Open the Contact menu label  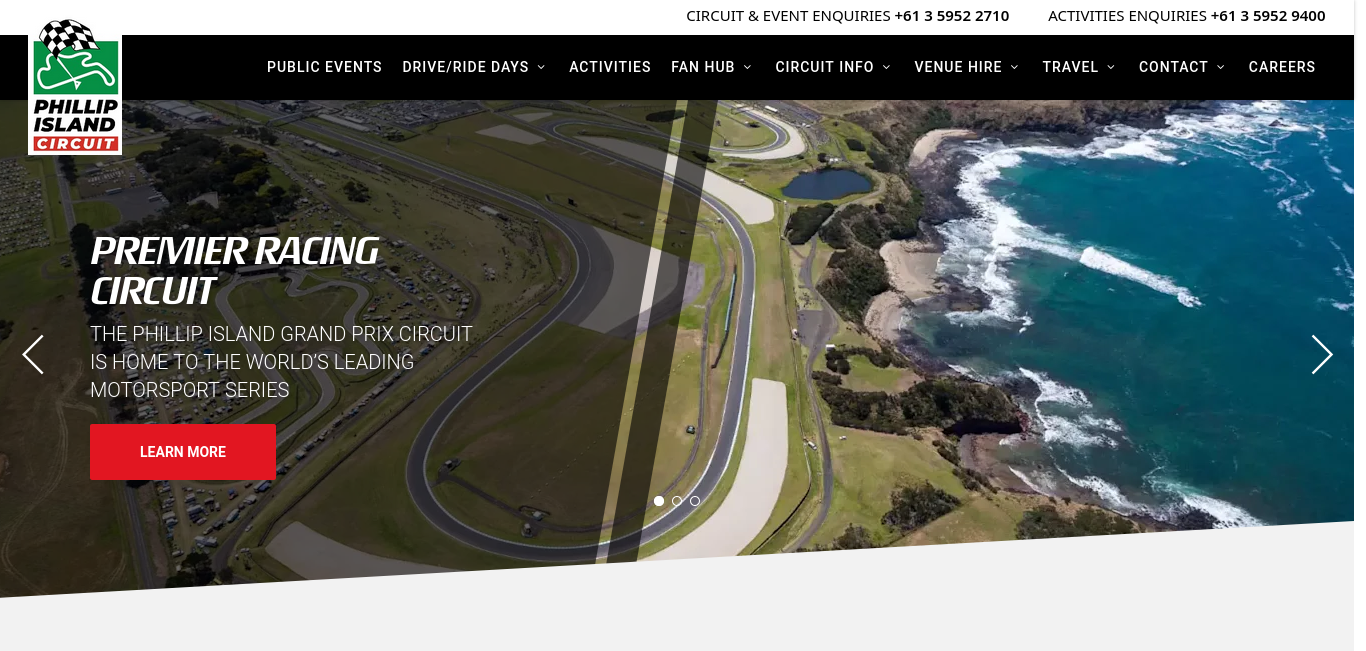(x=1173, y=67)
